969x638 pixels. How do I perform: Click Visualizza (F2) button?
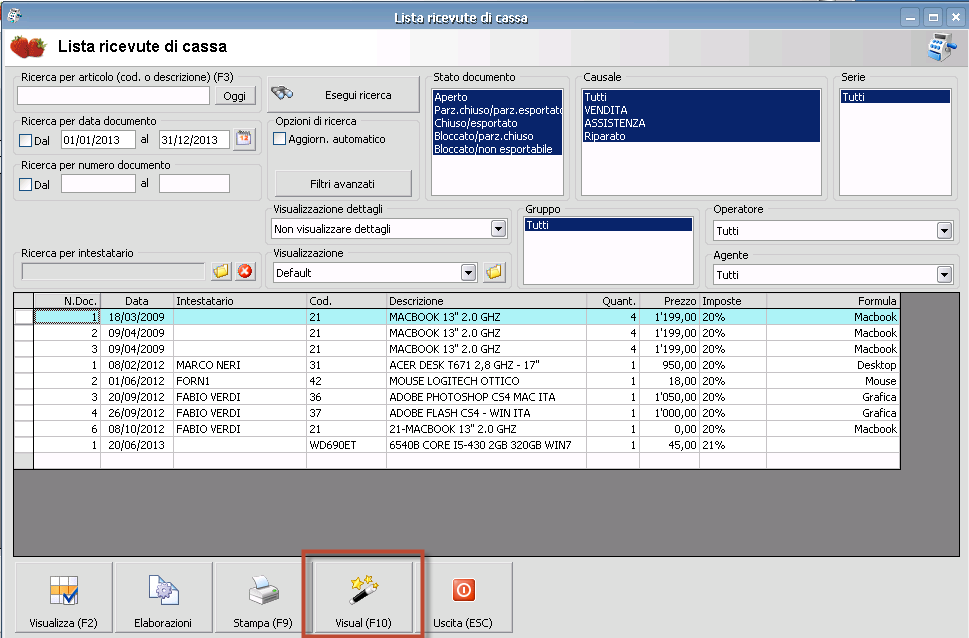(63, 597)
